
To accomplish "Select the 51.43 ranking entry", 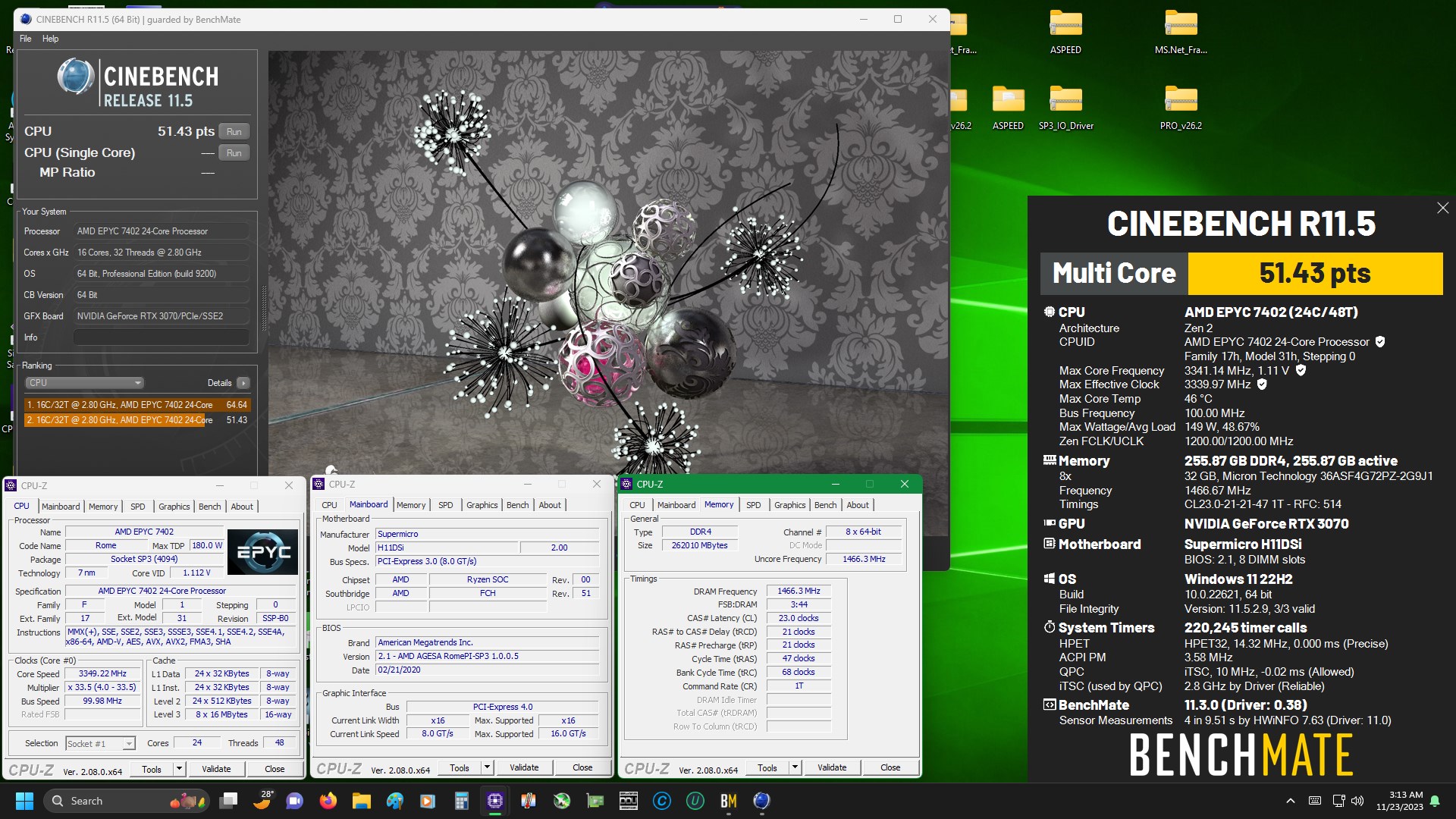I will [x=137, y=420].
